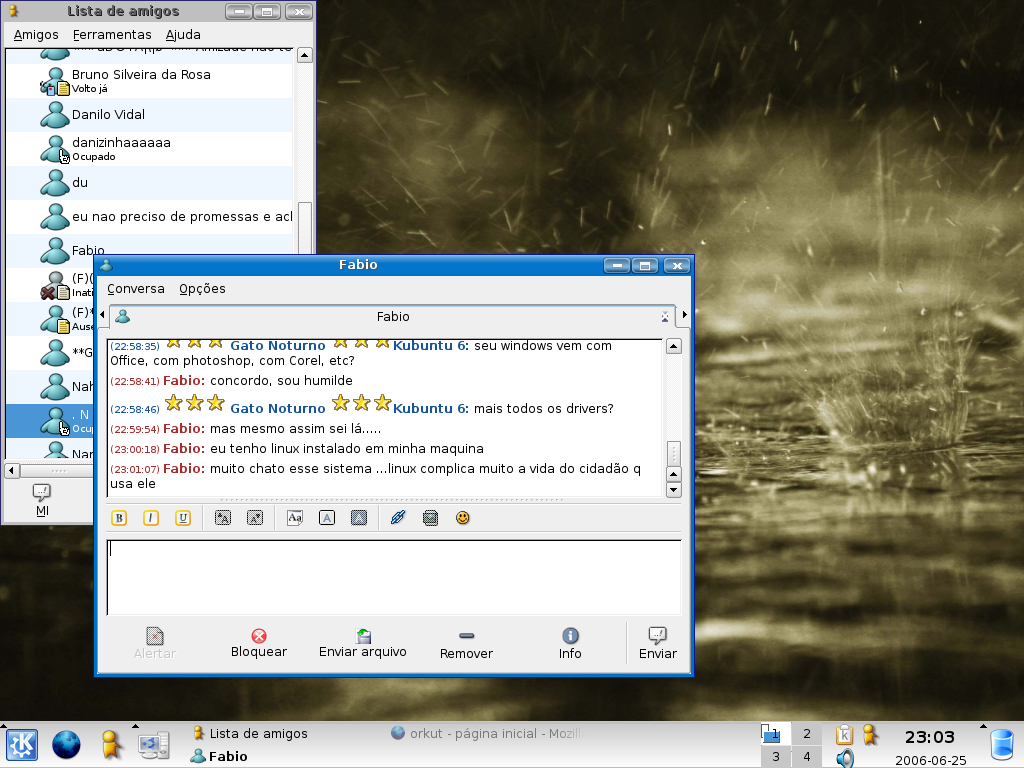Image resolution: width=1024 pixels, height=768 pixels.
Task: Open the Conversa menu
Action: pyautogui.click(x=136, y=289)
